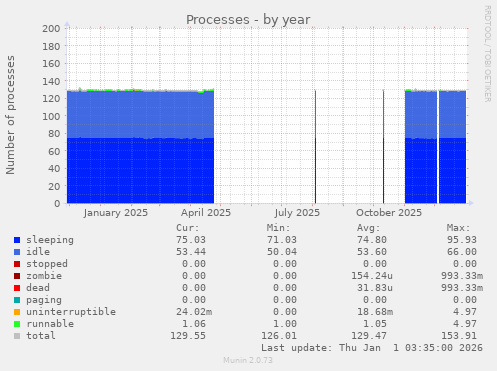497x371 pixels.
Task: Select runnable average value 1.05
Action: 375,324
